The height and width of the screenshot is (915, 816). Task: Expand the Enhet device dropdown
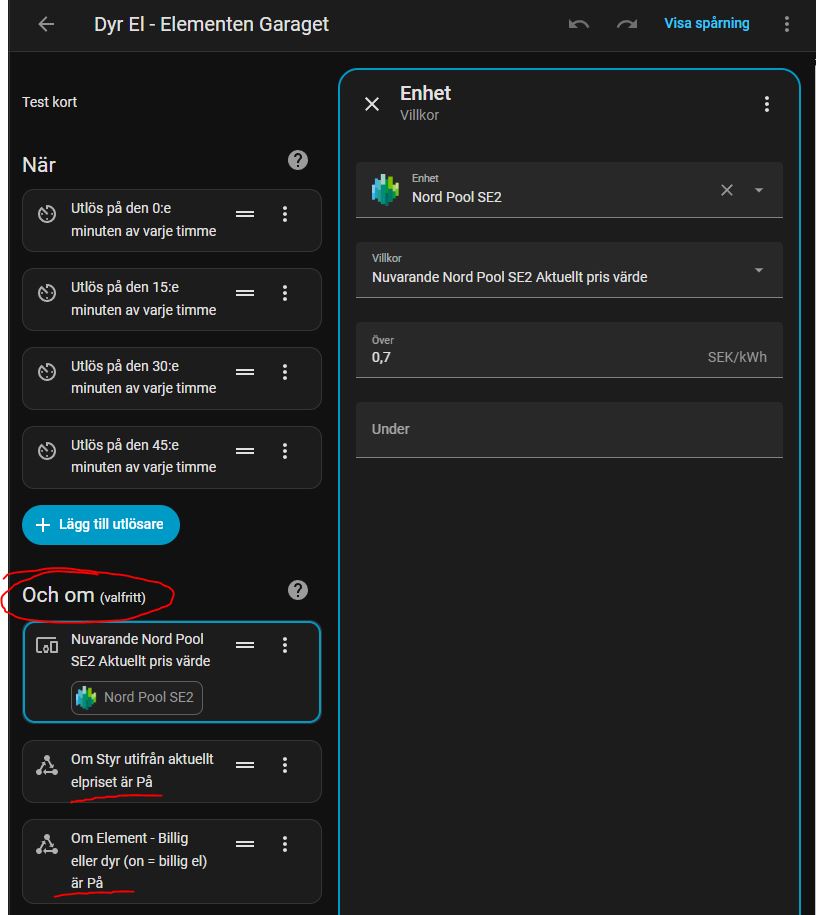759,190
